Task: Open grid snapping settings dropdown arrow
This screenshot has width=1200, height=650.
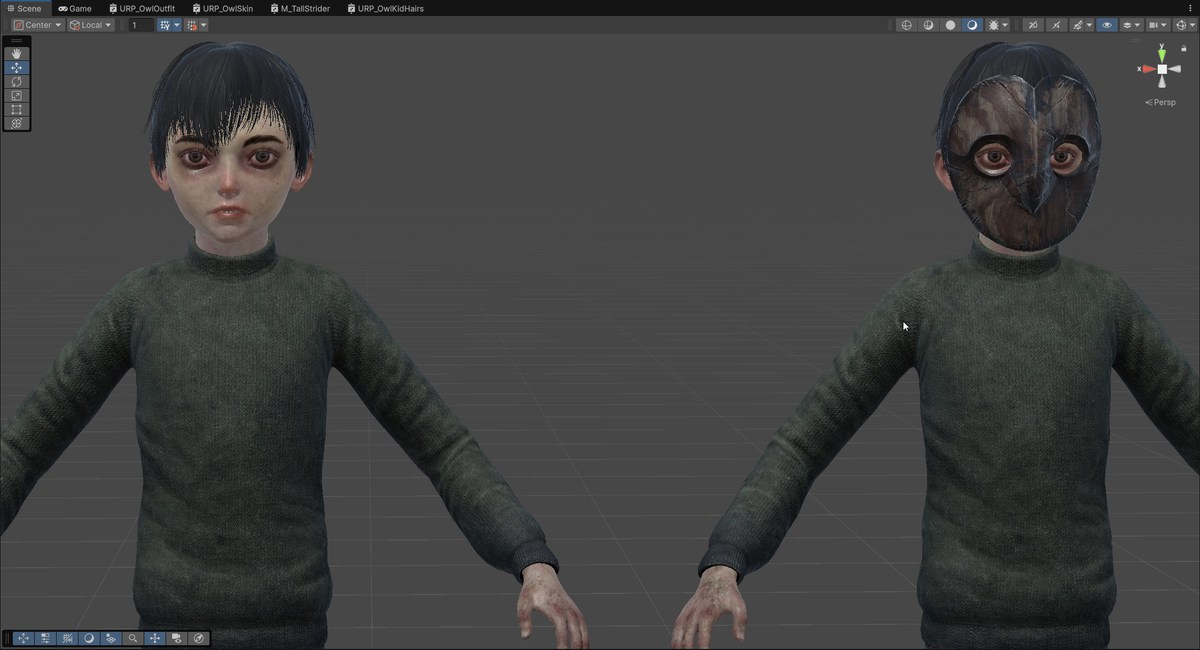Action: [x=177, y=25]
